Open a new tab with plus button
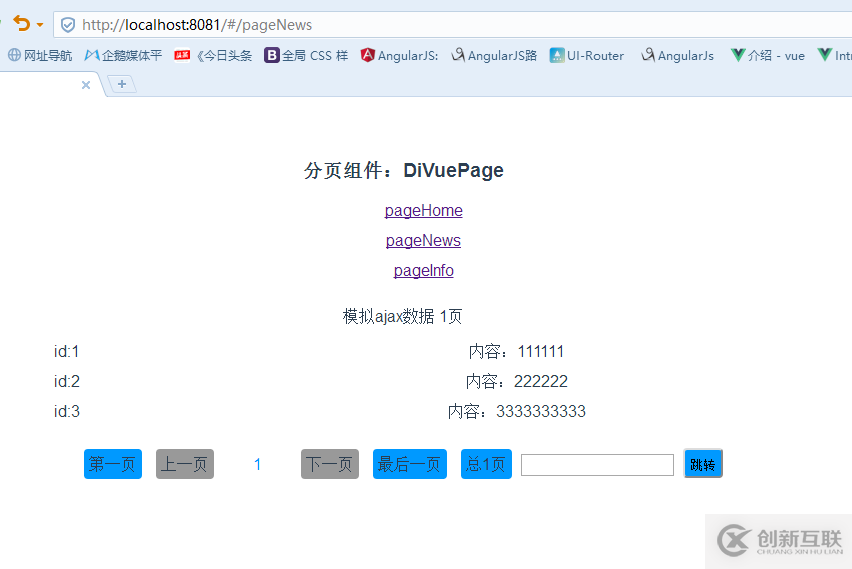 point(122,84)
